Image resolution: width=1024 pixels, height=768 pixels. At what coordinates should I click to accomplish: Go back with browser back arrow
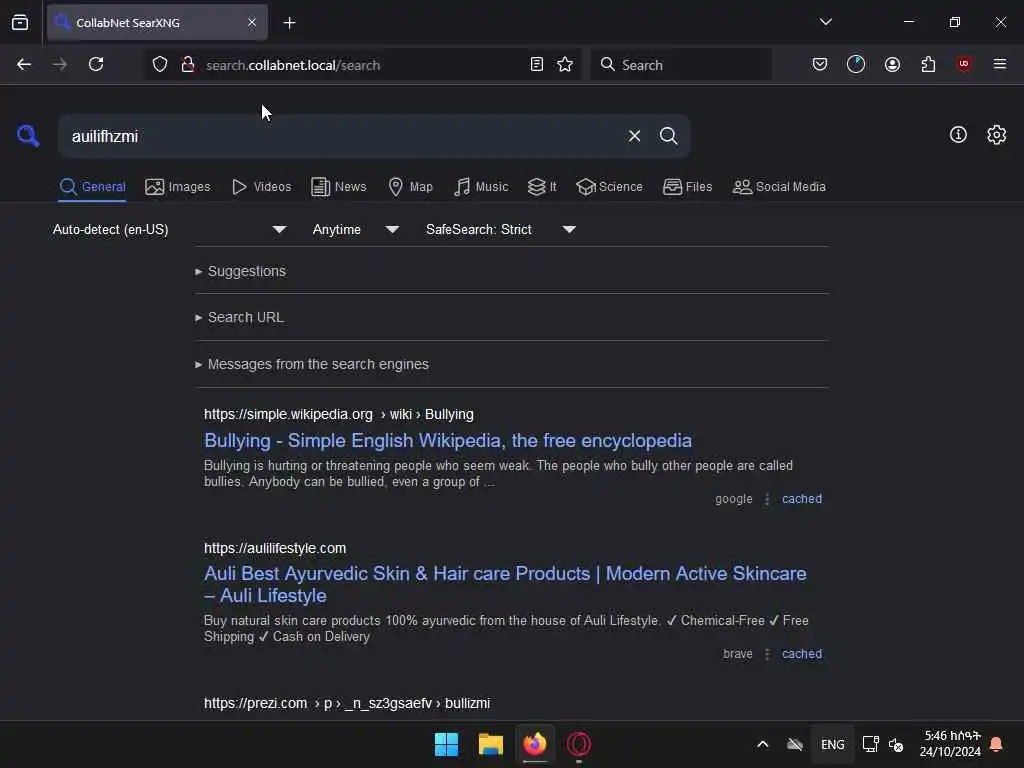pos(24,64)
